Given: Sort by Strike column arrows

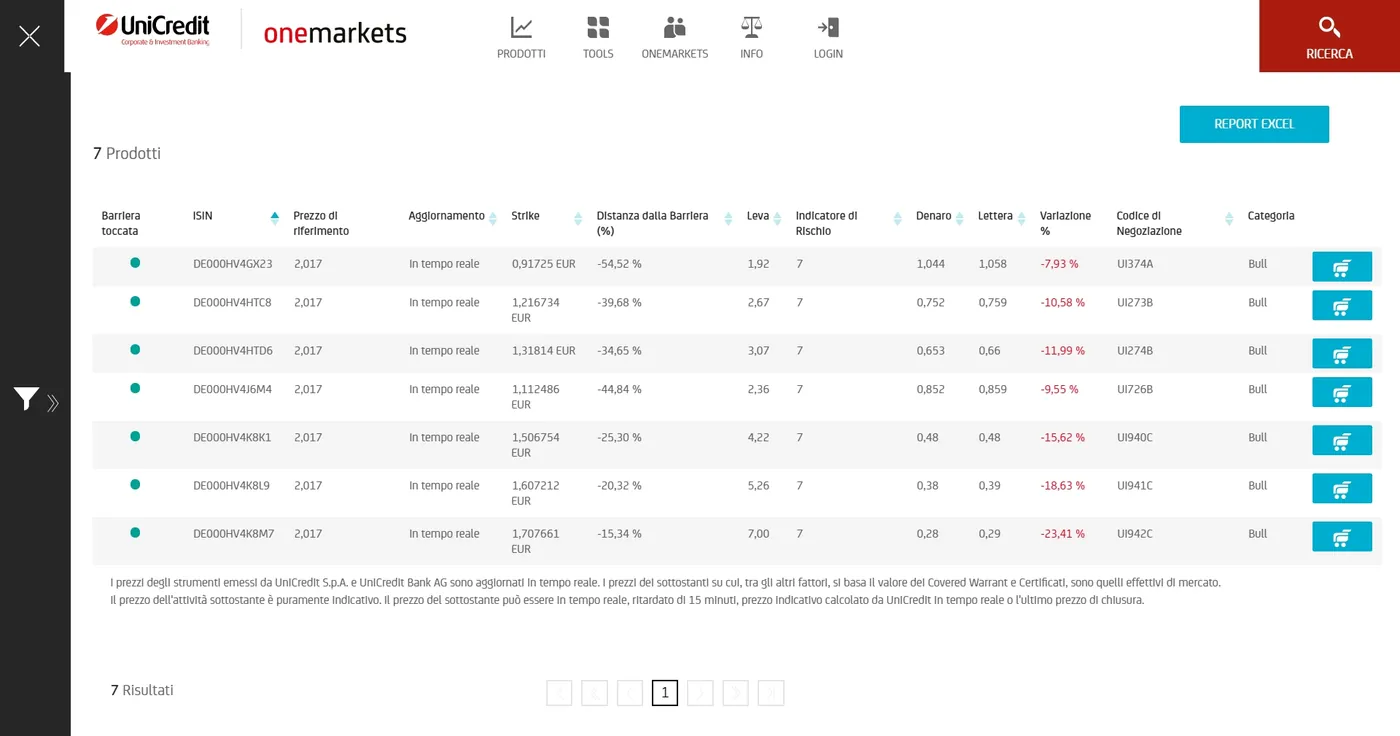Looking at the screenshot, I should click(578, 219).
